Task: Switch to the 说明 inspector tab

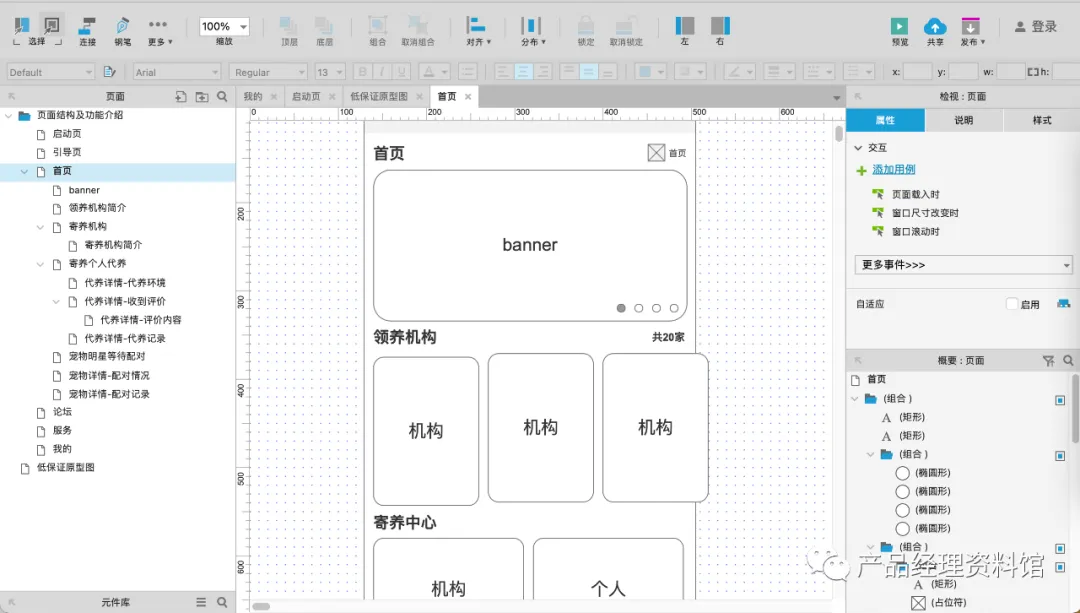Action: tap(964, 120)
